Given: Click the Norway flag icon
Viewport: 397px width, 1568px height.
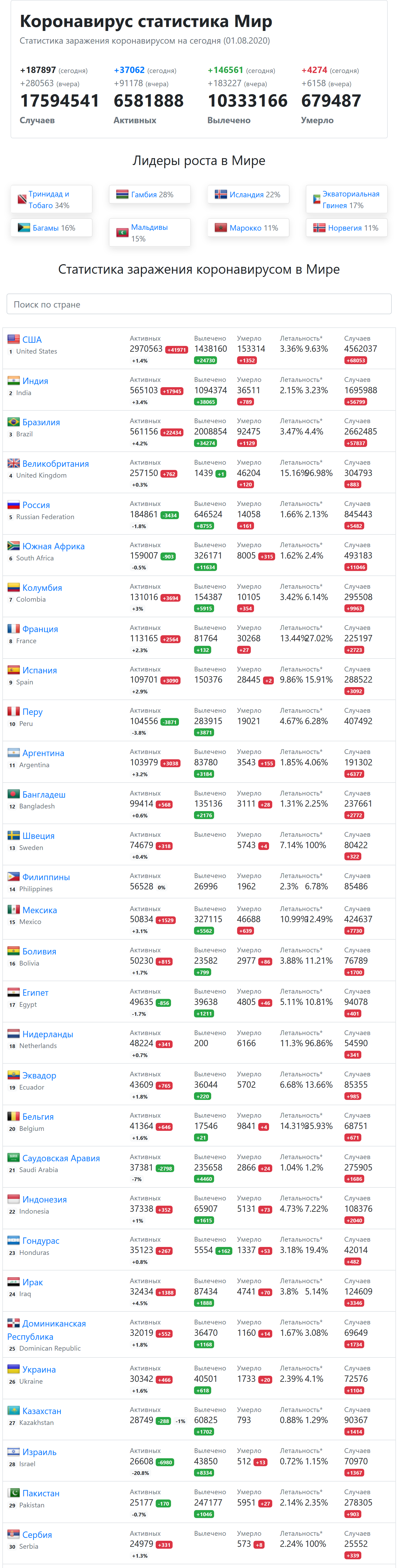Looking at the screenshot, I should pyautogui.click(x=319, y=228).
